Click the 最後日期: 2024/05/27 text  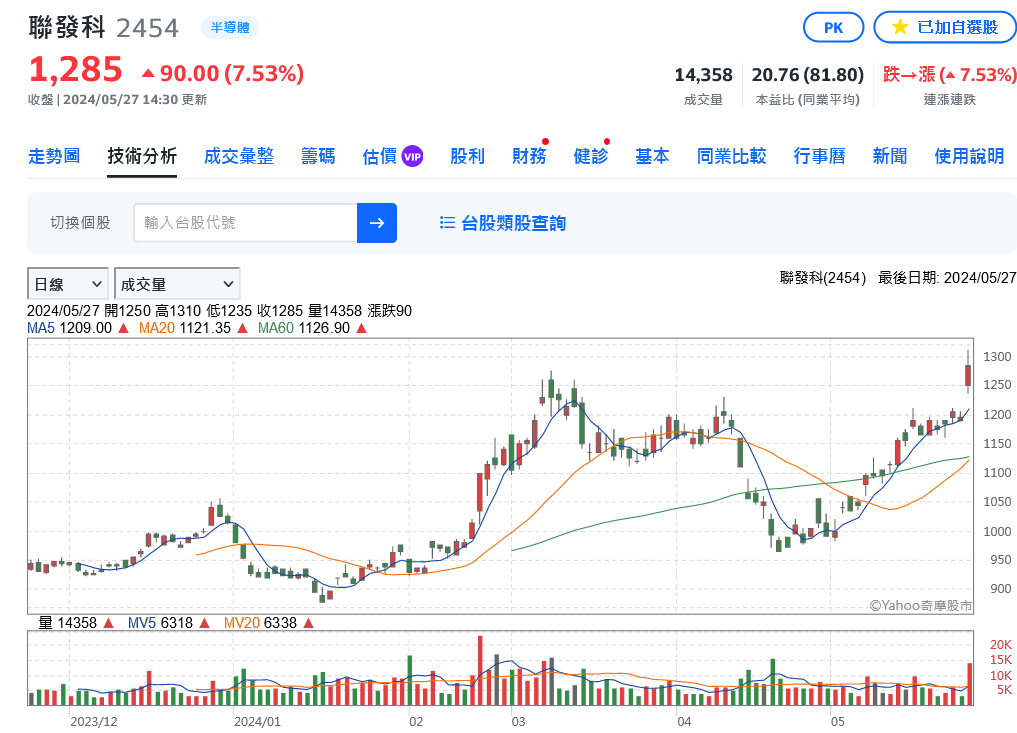click(947, 278)
